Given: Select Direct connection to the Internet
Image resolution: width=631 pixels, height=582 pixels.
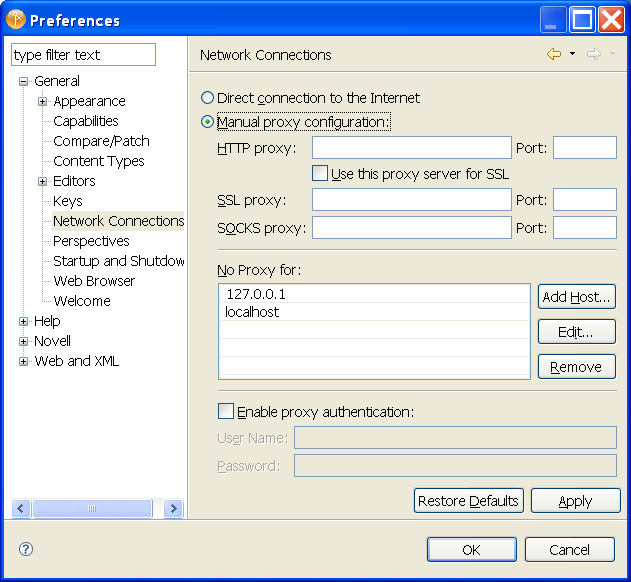Looking at the screenshot, I should (208, 98).
